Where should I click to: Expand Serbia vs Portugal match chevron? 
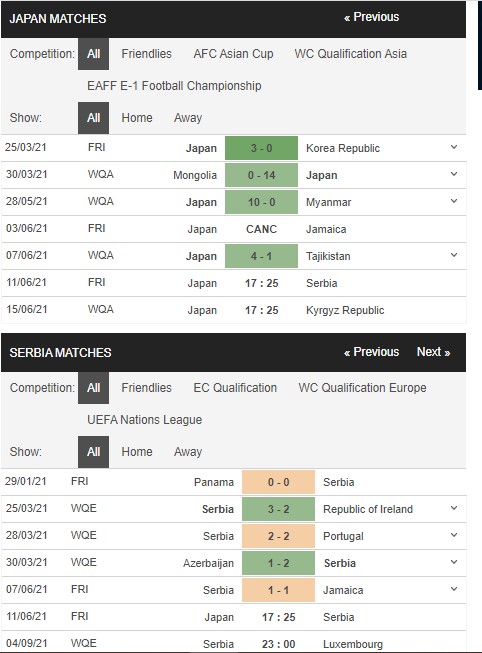click(454, 535)
